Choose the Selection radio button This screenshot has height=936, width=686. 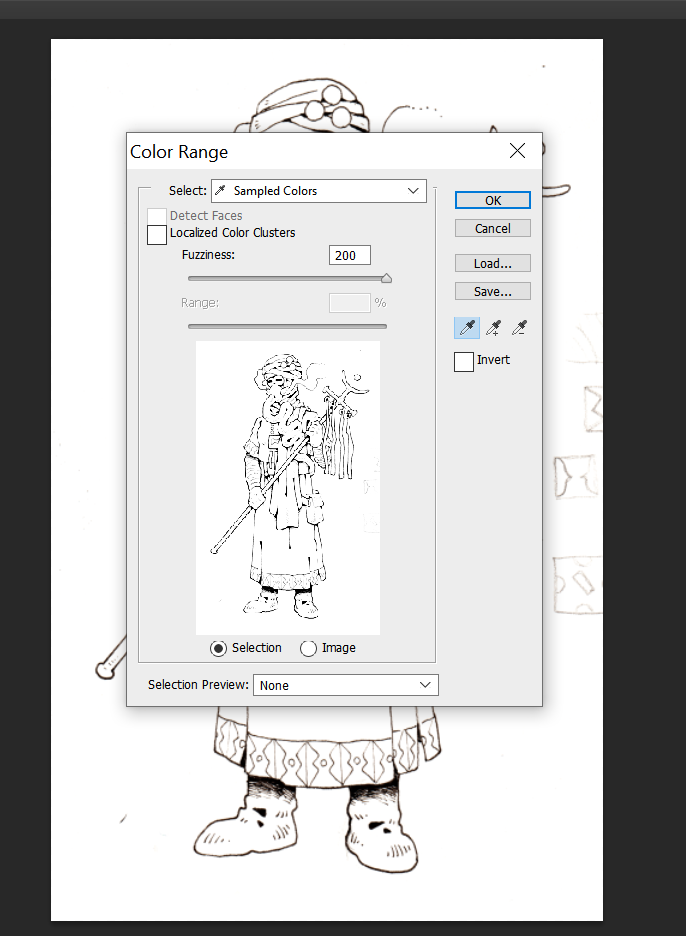click(x=219, y=648)
